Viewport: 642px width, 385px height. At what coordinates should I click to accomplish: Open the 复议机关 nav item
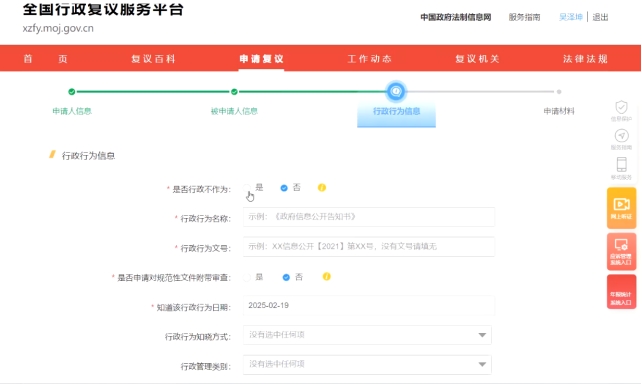[477, 59]
